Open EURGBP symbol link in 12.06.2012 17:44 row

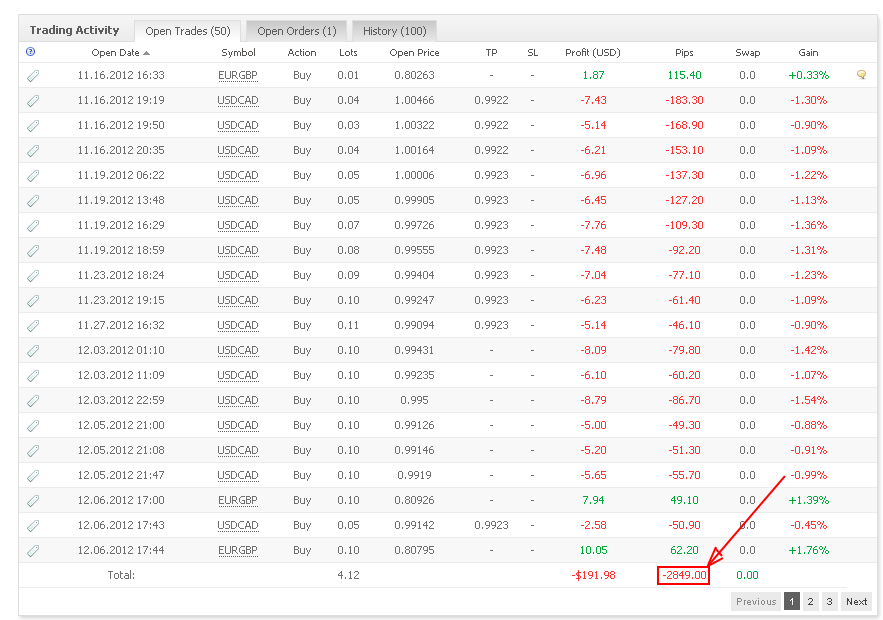238,550
